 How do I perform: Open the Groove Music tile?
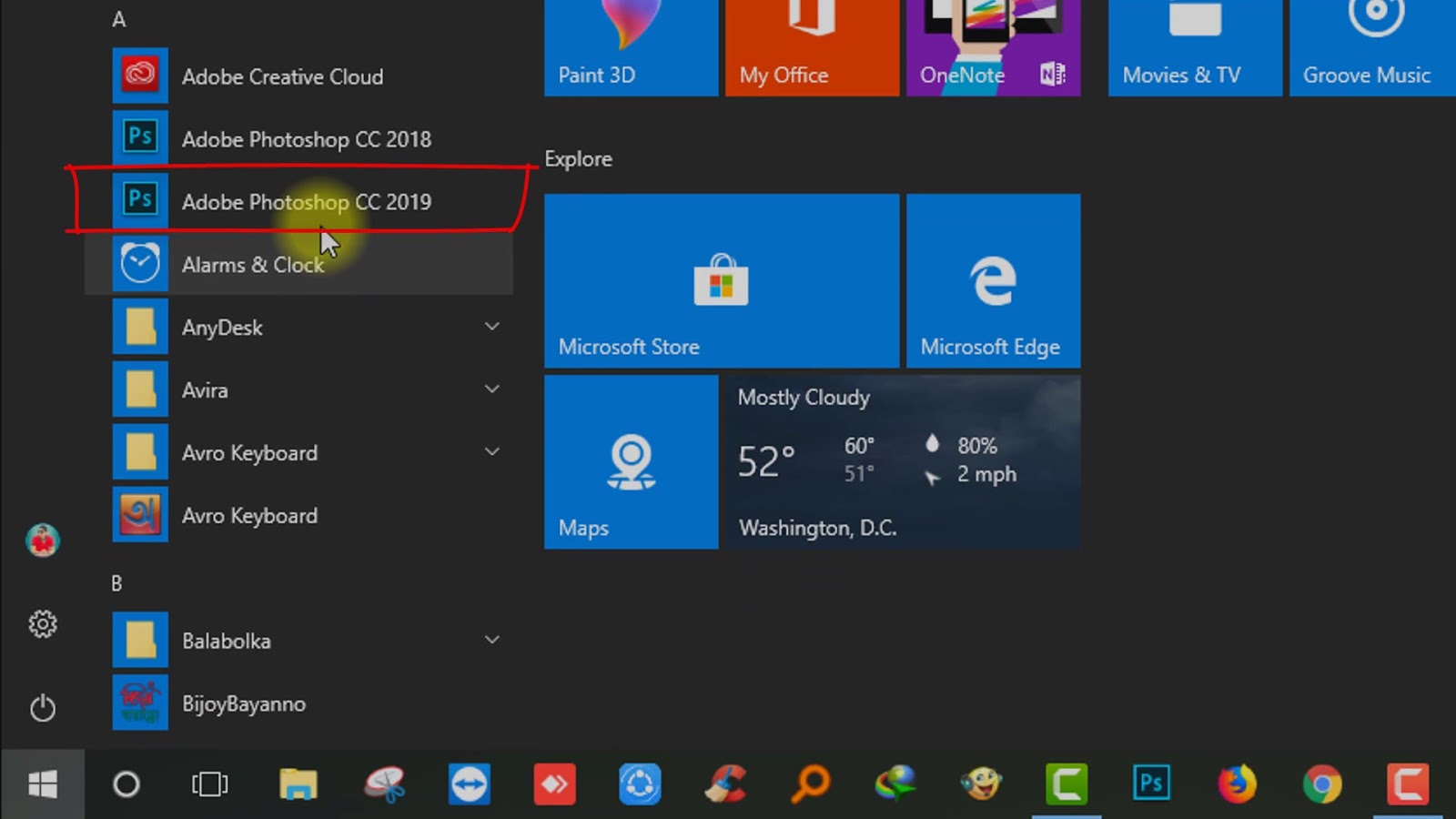click(x=1372, y=47)
